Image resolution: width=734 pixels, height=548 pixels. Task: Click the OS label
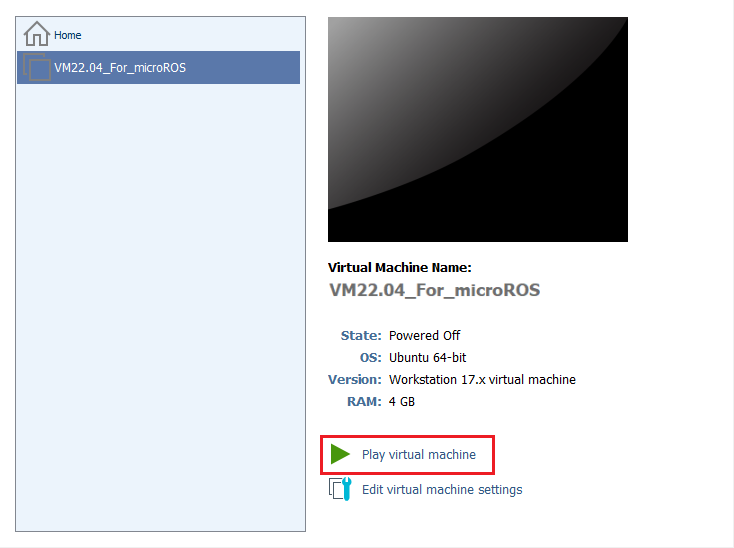click(370, 358)
